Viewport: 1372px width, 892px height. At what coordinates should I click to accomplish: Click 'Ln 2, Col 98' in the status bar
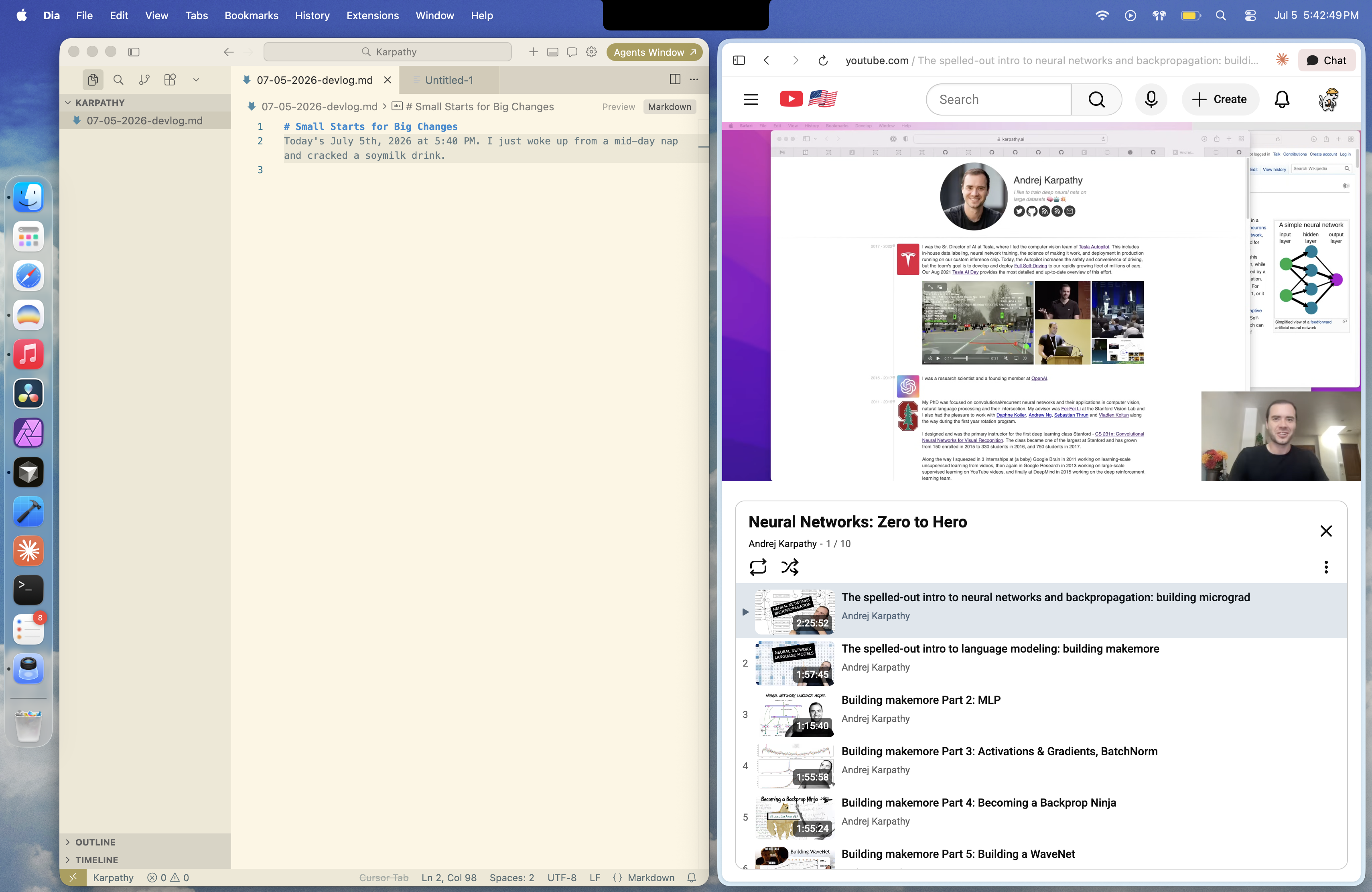[449, 877]
